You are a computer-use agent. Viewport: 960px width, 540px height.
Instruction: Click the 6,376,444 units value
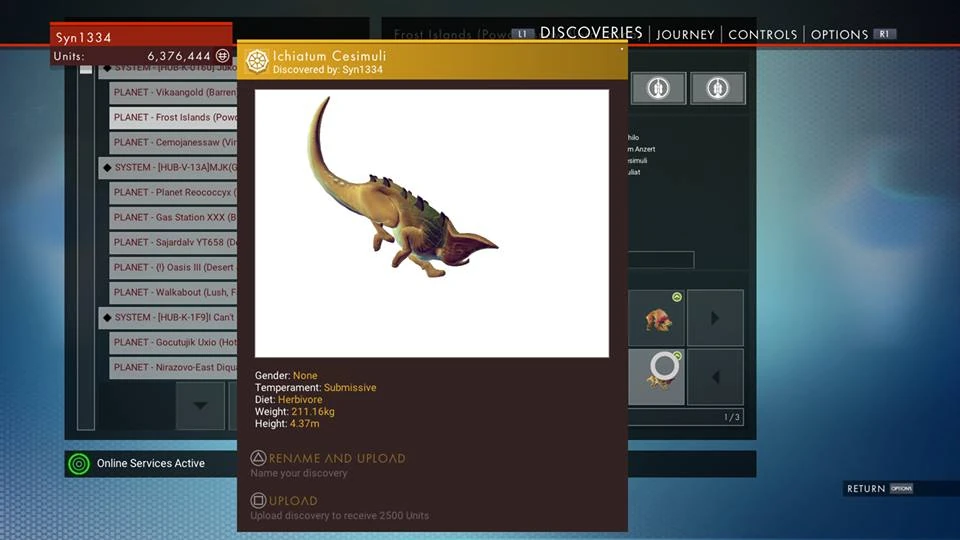point(179,56)
